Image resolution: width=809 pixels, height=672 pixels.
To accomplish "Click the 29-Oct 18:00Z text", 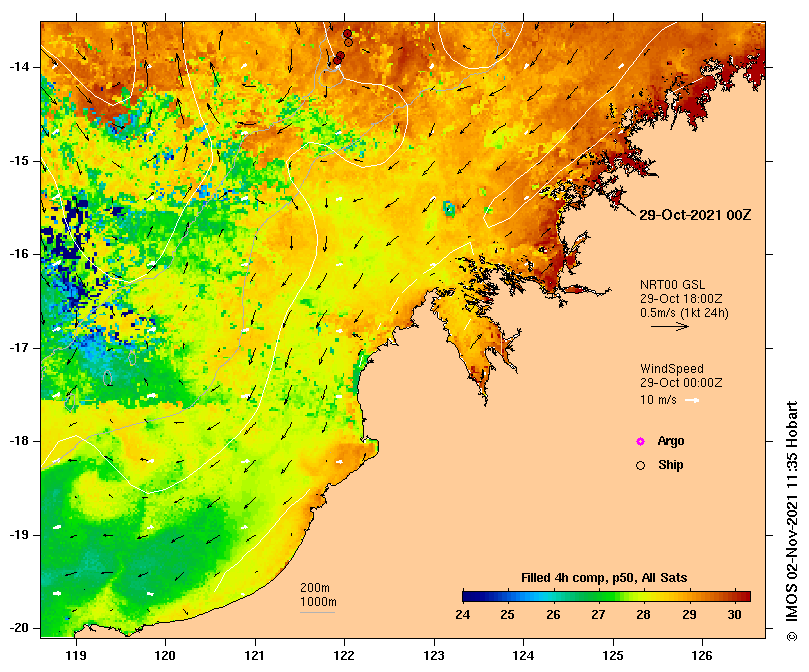I will pos(681,299).
